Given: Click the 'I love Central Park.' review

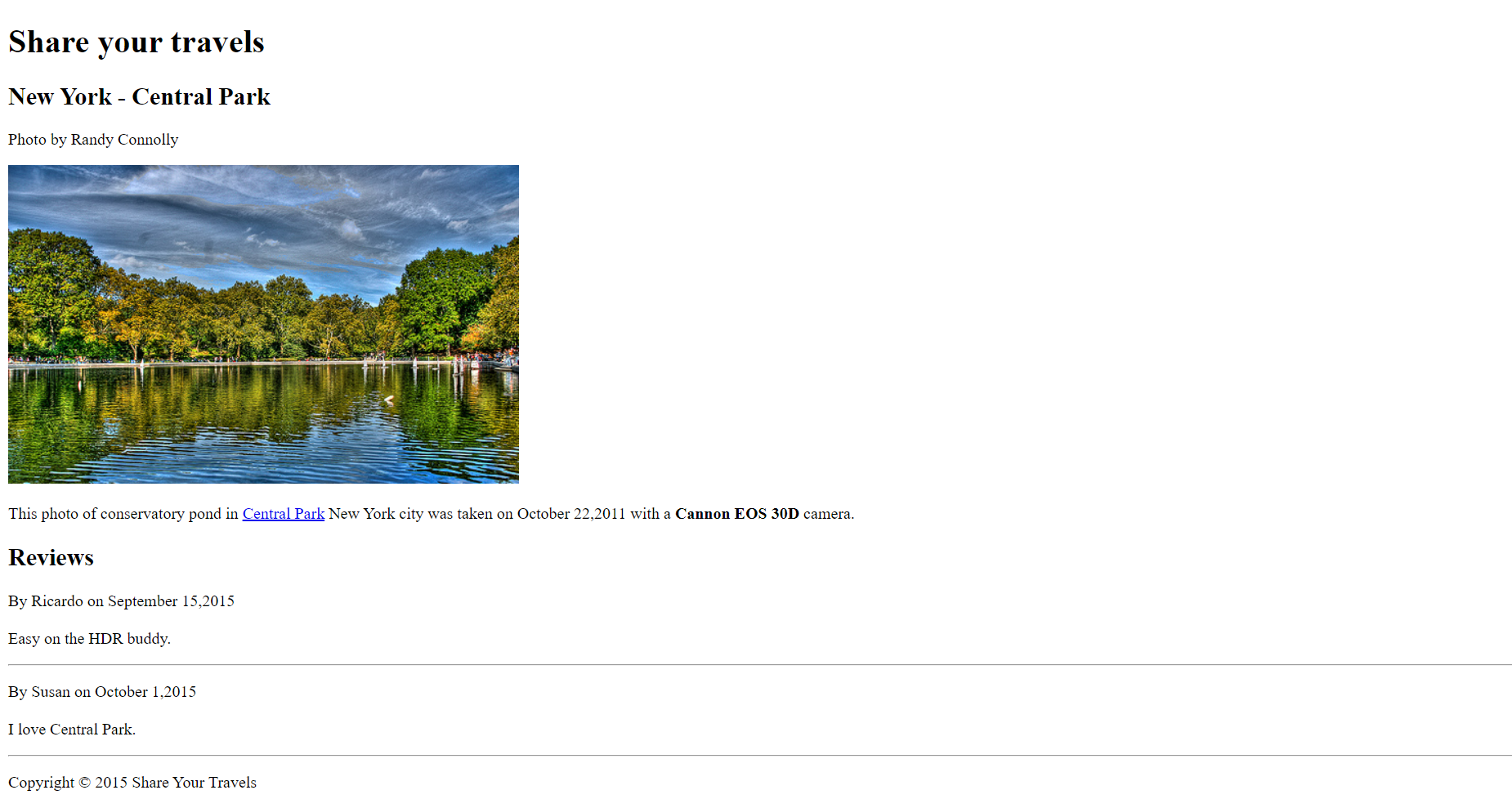Looking at the screenshot, I should tap(72, 730).
